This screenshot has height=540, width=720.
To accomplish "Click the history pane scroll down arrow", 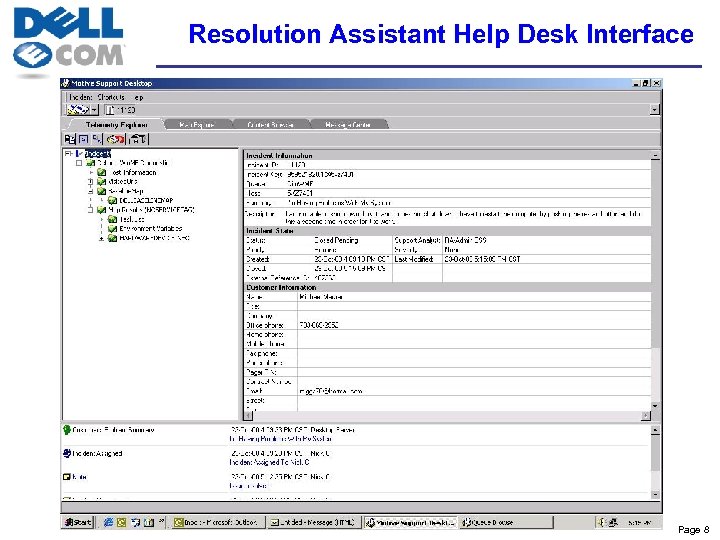I will tap(655, 495).
